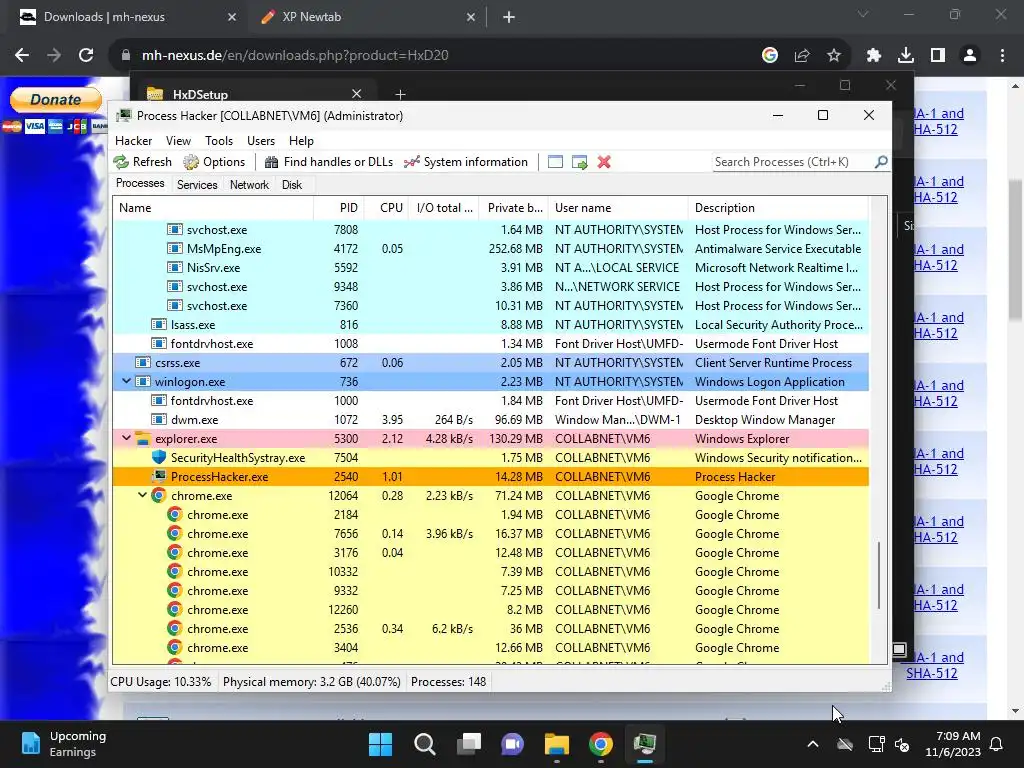This screenshot has height=768, width=1024.
Task: Open a new Chrome tab
Action: (509, 17)
